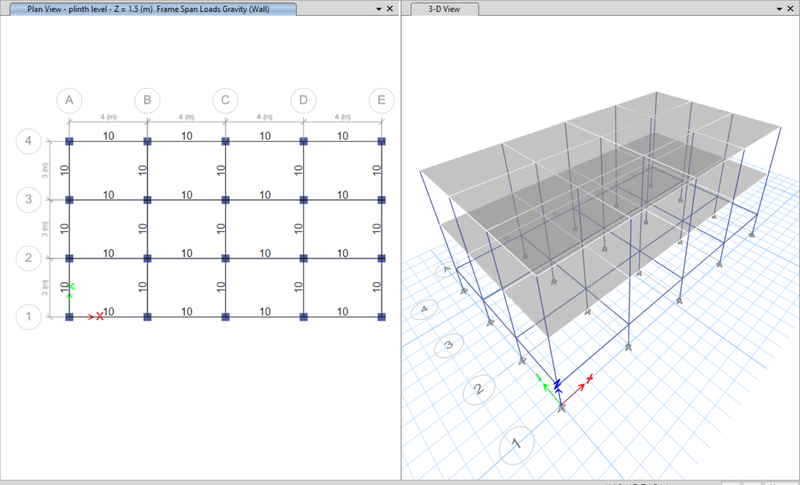Select grid bubble E in plan view
This screenshot has width=800, height=485.
click(382, 100)
